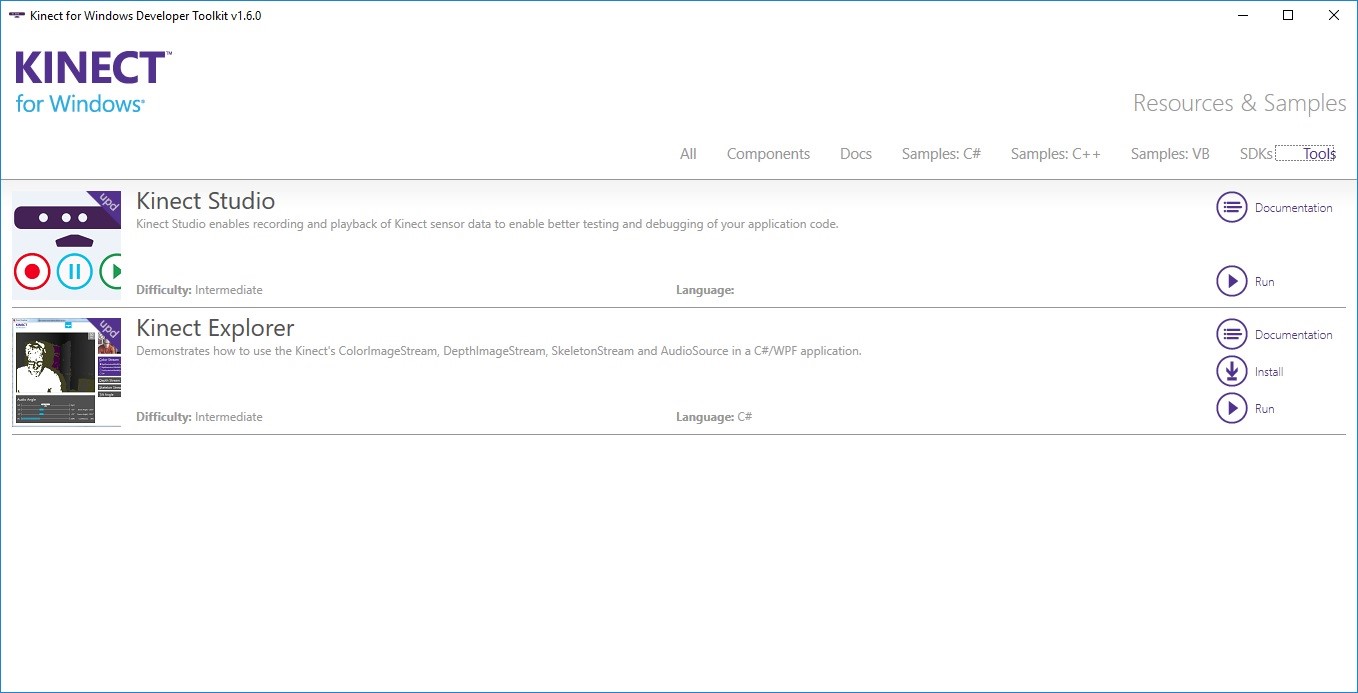Open Kinect Explorer documentation icon
The width and height of the screenshot is (1358, 693).
1232,335
